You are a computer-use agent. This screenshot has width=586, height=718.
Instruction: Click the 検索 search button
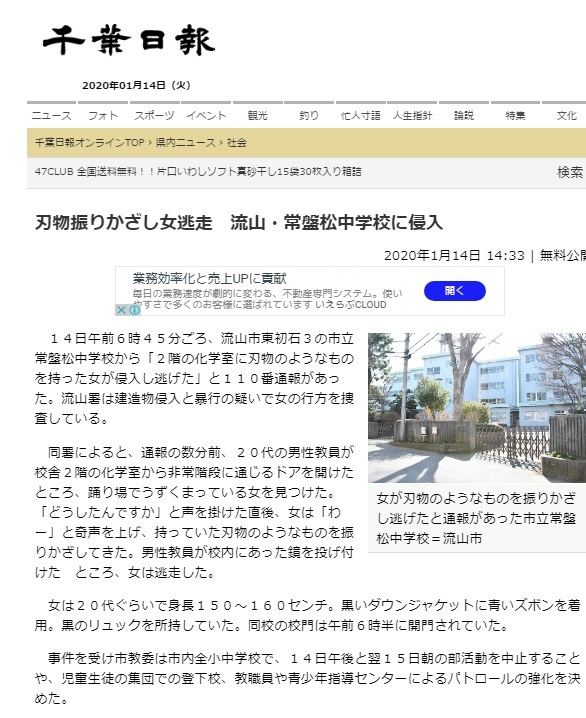pyautogui.click(x=570, y=172)
